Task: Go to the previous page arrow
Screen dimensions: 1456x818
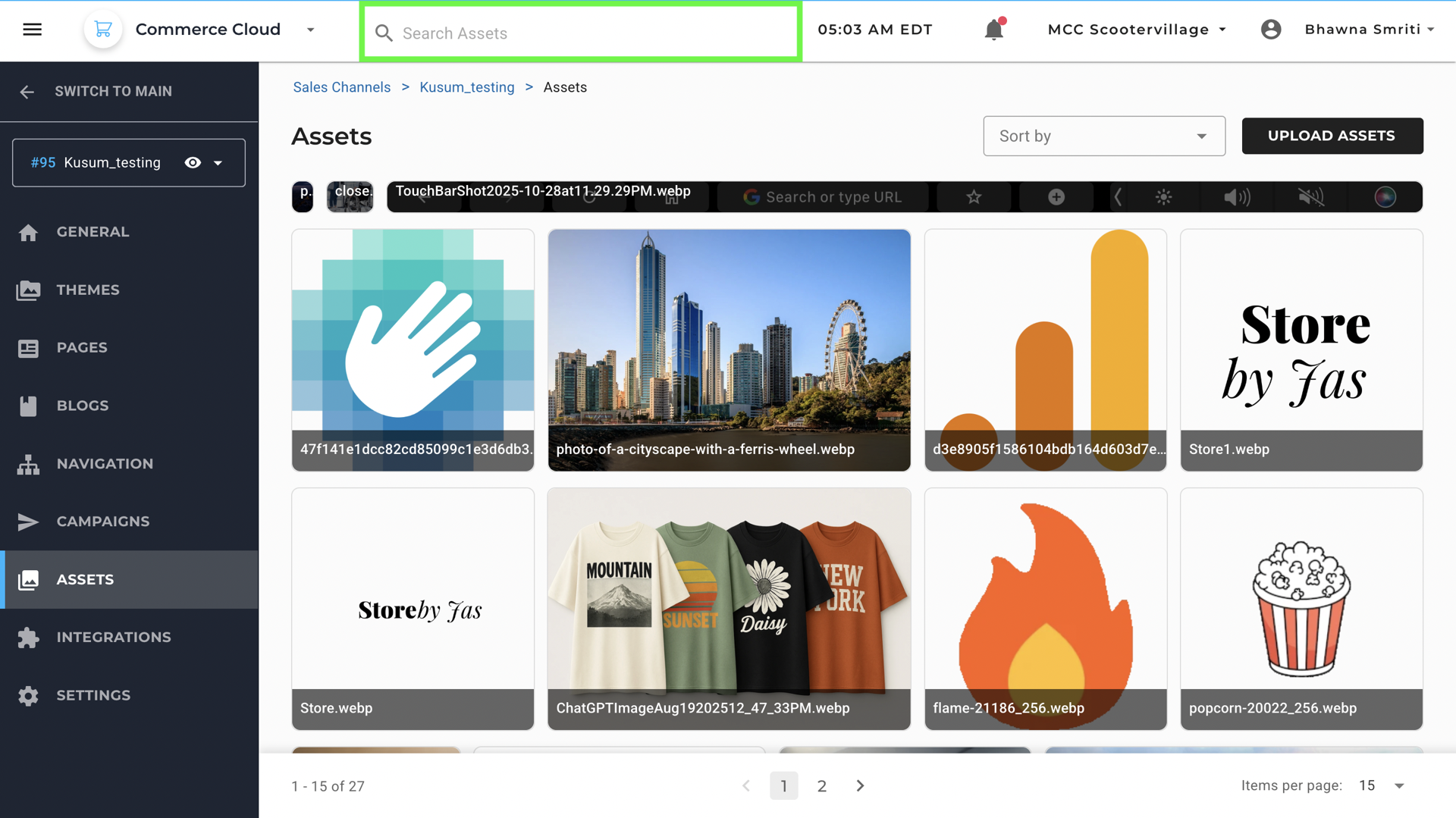Action: tap(746, 786)
